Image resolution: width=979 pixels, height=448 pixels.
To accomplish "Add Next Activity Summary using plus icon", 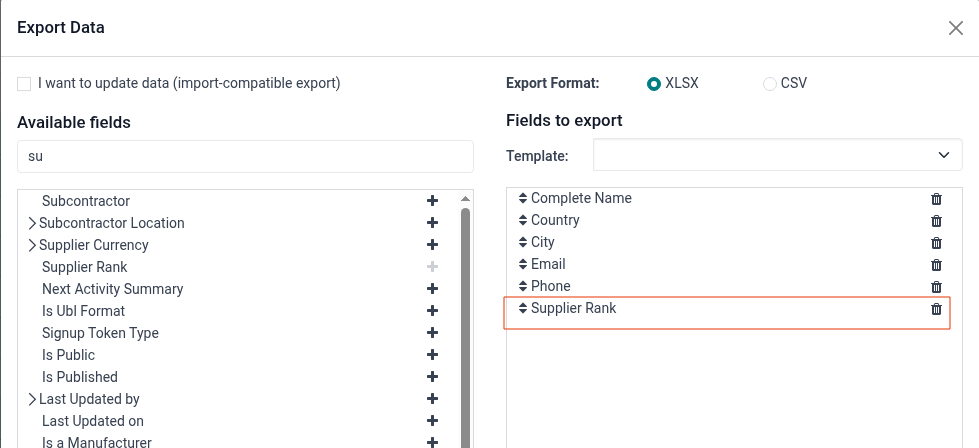I will coord(432,289).
